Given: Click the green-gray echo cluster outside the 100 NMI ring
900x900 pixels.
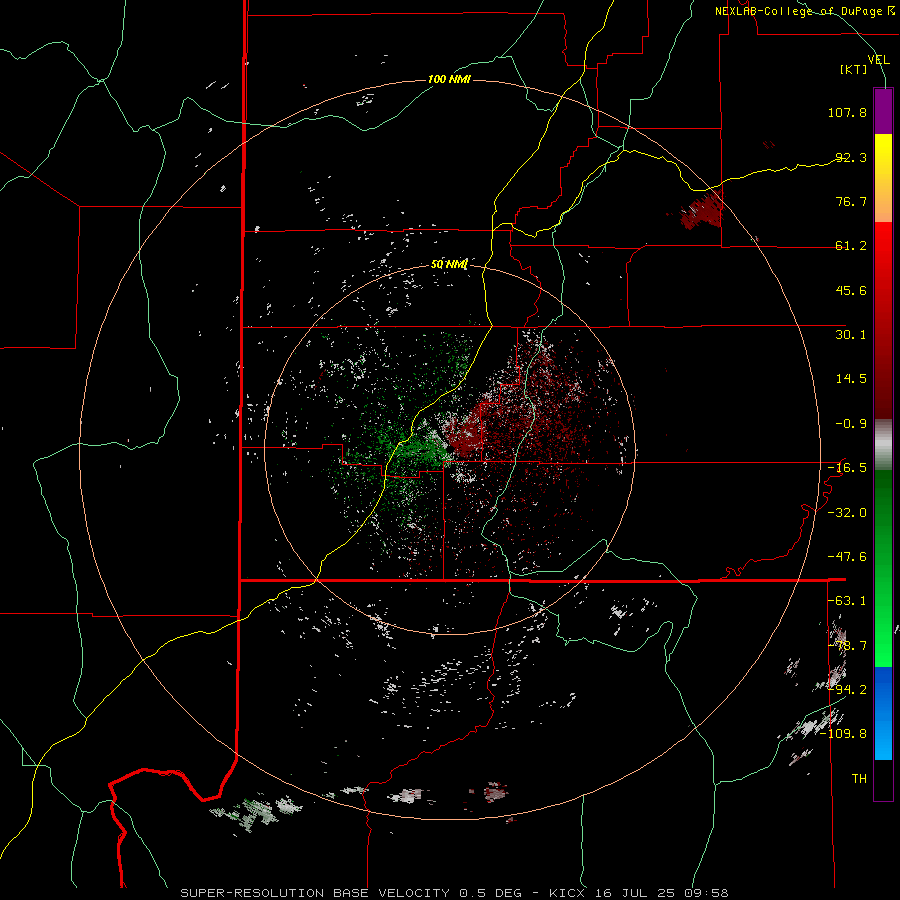Looking at the screenshot, I should (255, 812).
